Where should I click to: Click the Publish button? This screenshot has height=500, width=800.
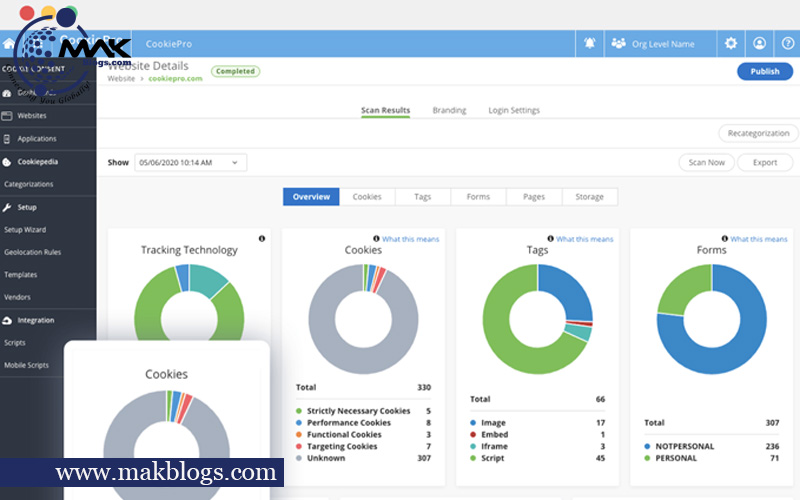[x=765, y=71]
